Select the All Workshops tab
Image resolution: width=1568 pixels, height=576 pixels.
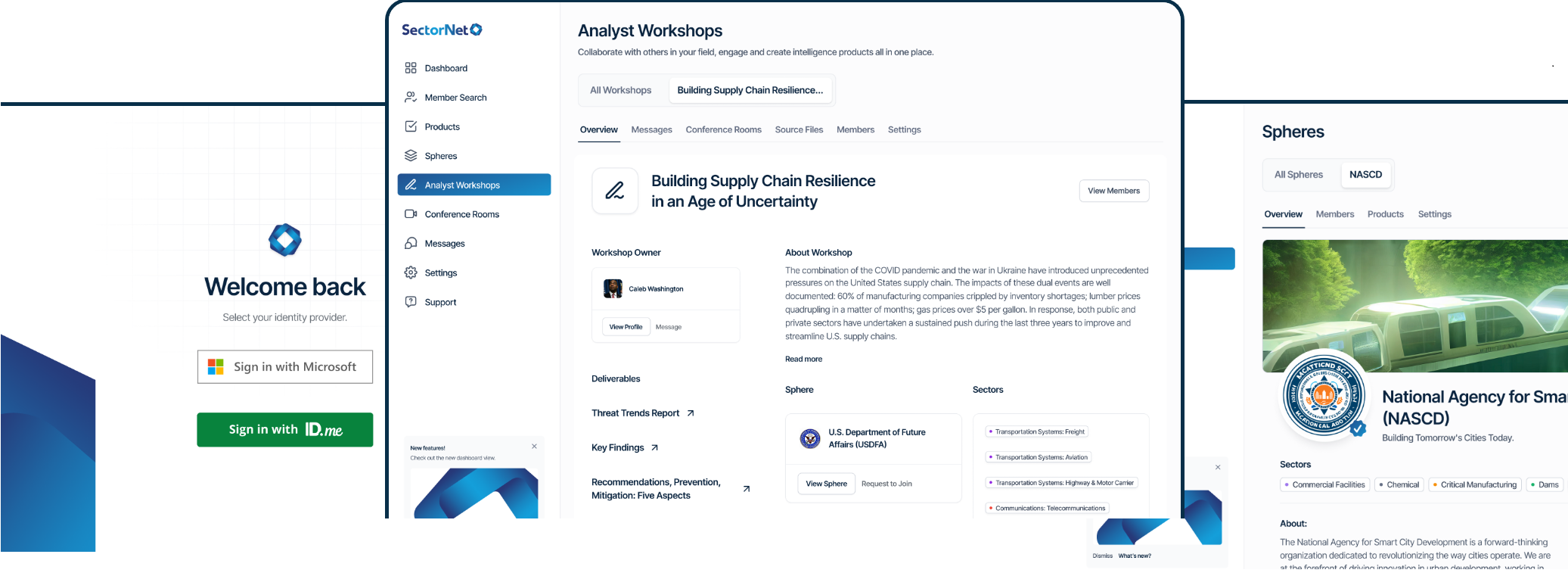(x=620, y=90)
